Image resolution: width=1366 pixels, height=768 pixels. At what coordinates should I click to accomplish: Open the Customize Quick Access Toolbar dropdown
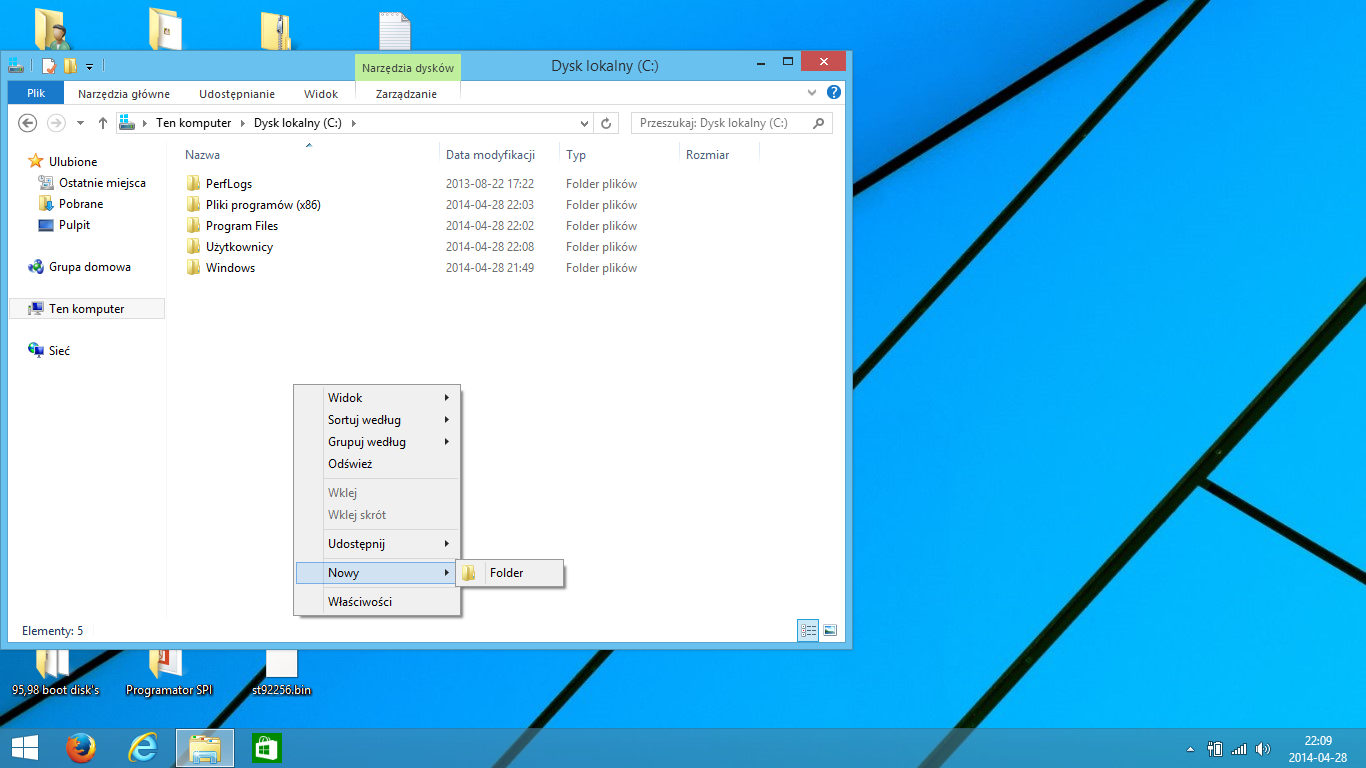[x=89, y=66]
